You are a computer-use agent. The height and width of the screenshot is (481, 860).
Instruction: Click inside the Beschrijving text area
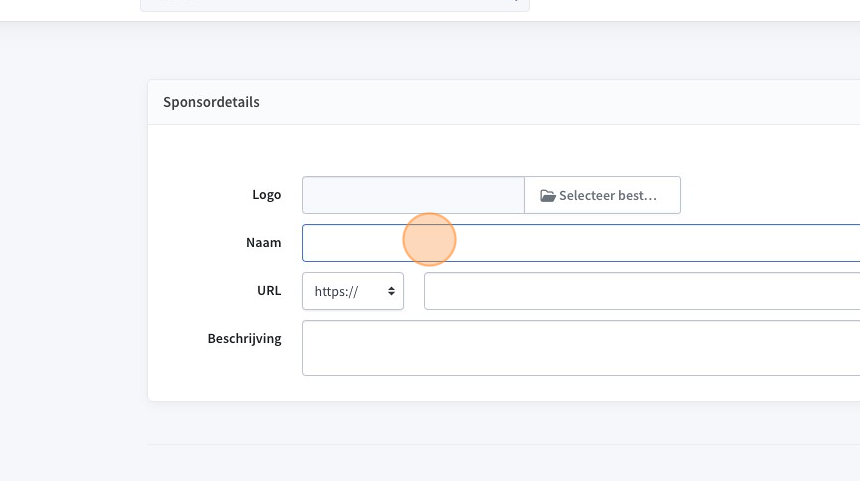[581, 348]
